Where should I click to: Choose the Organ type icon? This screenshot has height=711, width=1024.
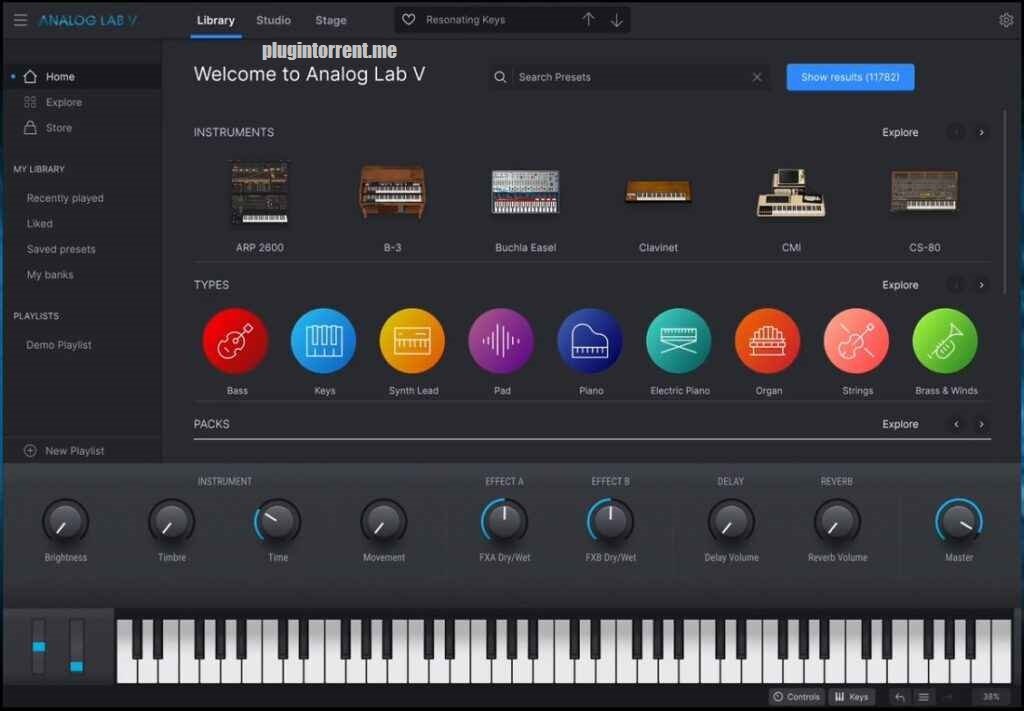click(x=768, y=341)
